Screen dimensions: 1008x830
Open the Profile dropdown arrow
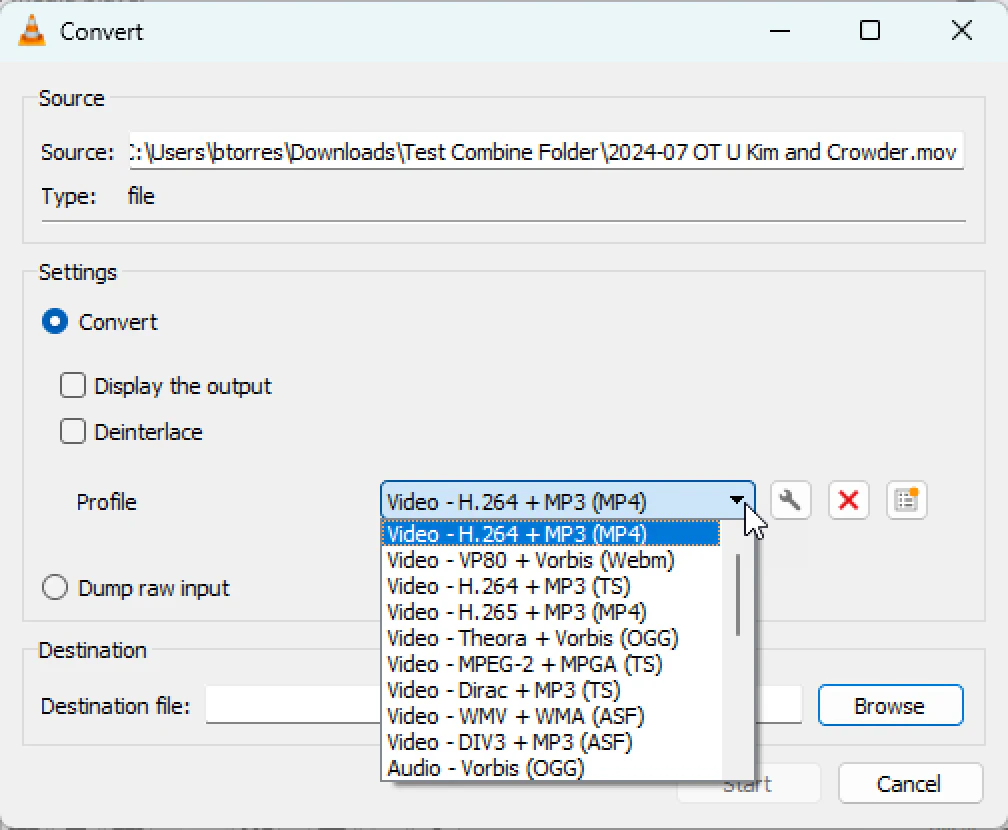(738, 500)
